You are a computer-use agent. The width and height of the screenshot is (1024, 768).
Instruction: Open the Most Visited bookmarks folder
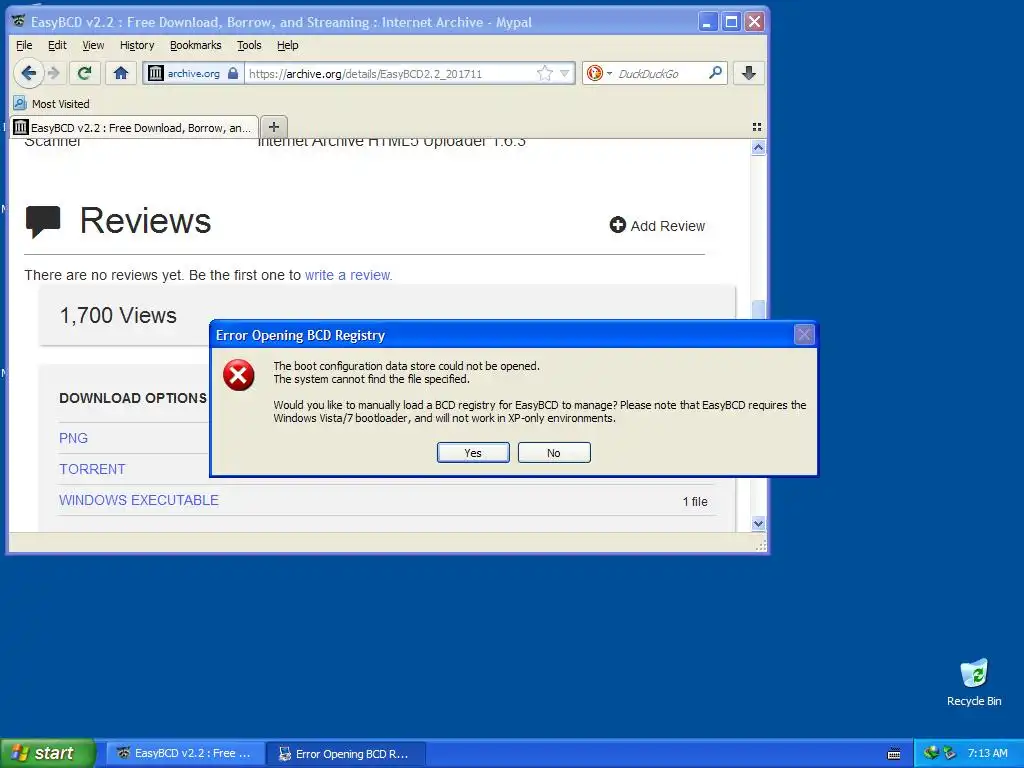(x=52, y=104)
